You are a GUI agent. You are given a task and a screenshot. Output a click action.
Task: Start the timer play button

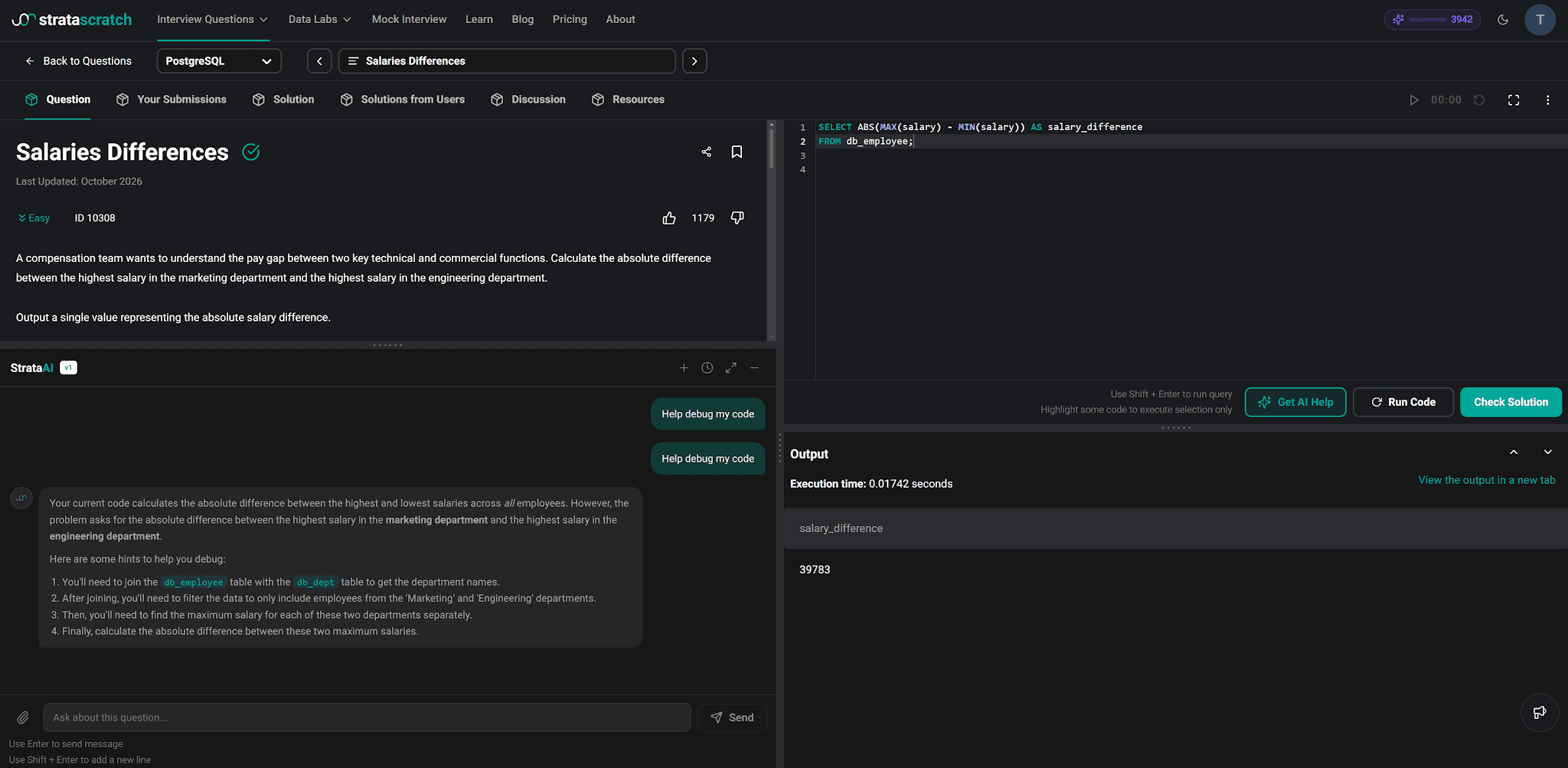[1414, 100]
